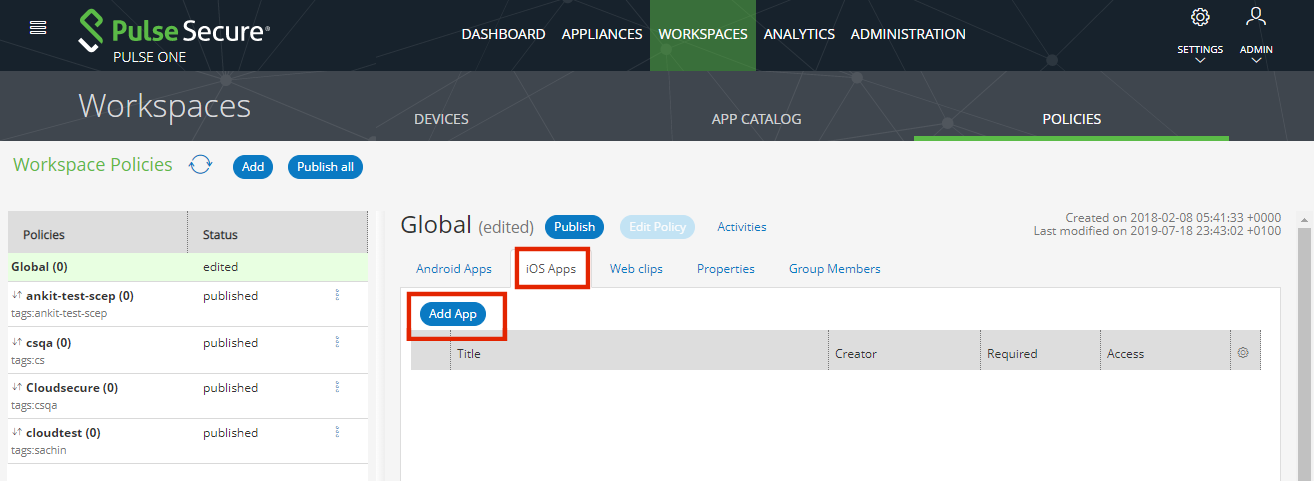Expand the Admin dropdown chevron

point(1256,61)
